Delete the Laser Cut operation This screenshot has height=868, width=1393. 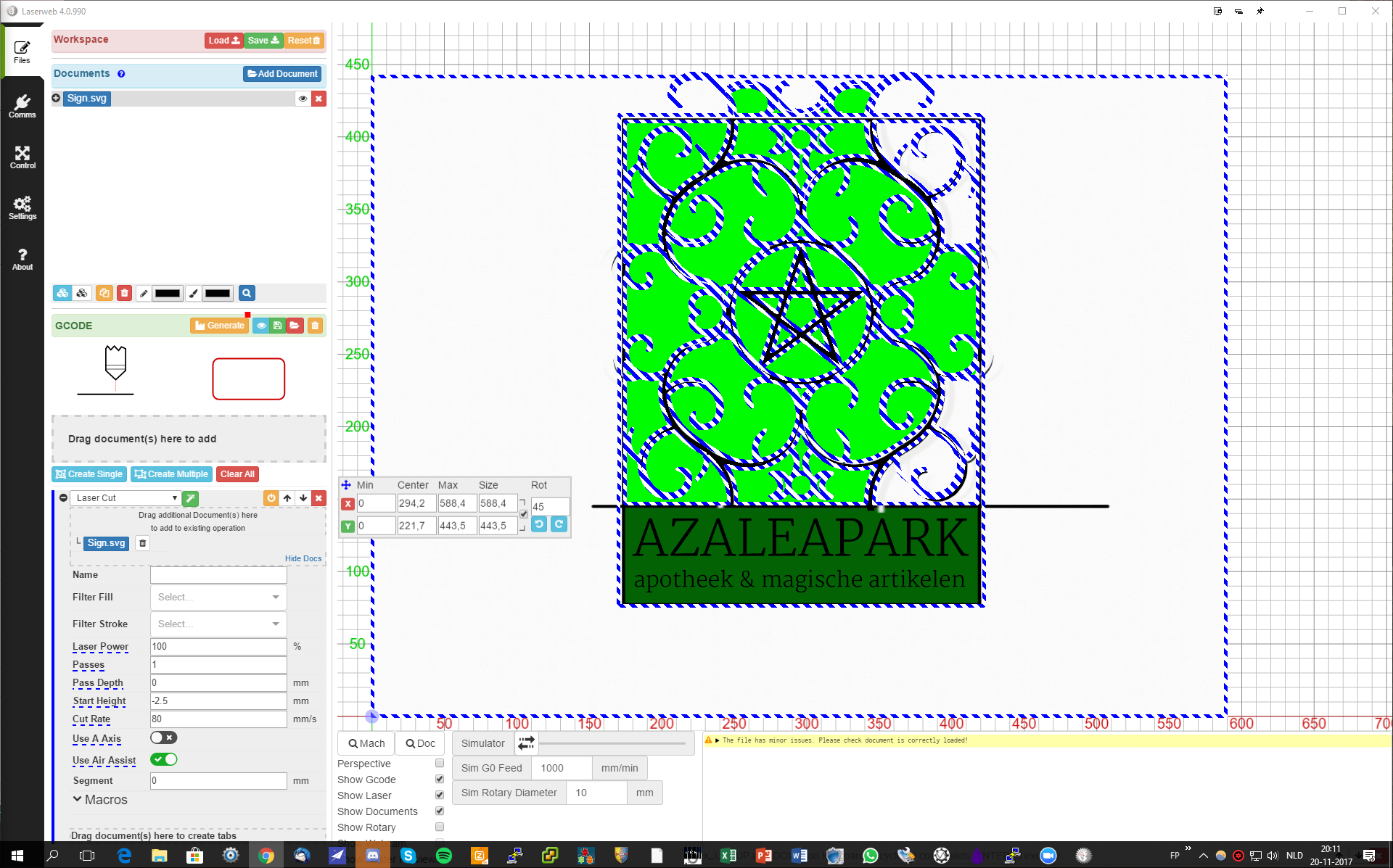pos(319,498)
